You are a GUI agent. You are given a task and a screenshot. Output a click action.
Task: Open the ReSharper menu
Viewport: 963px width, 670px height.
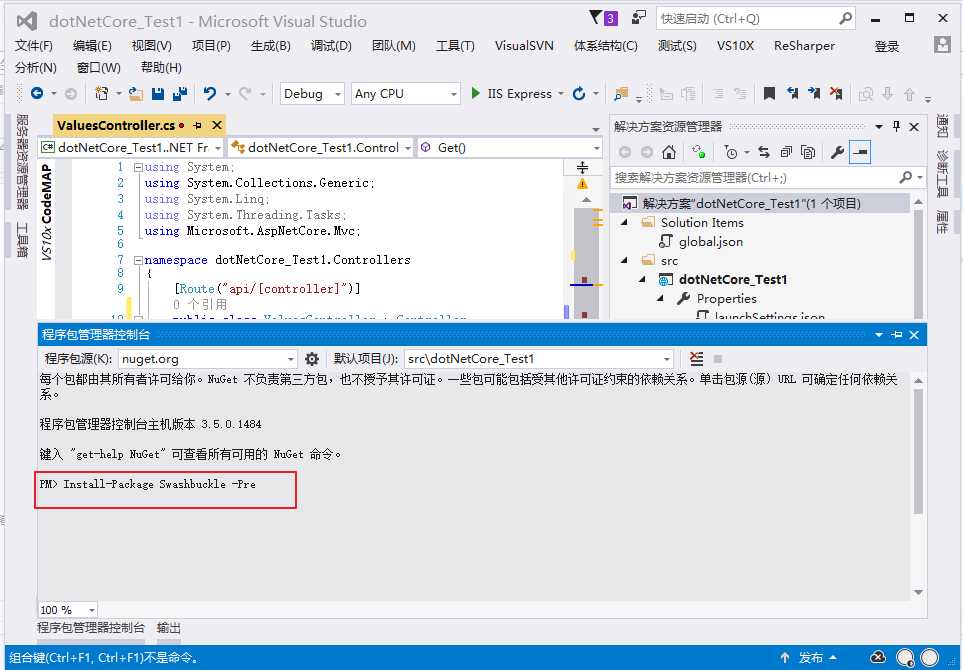[x=805, y=45]
